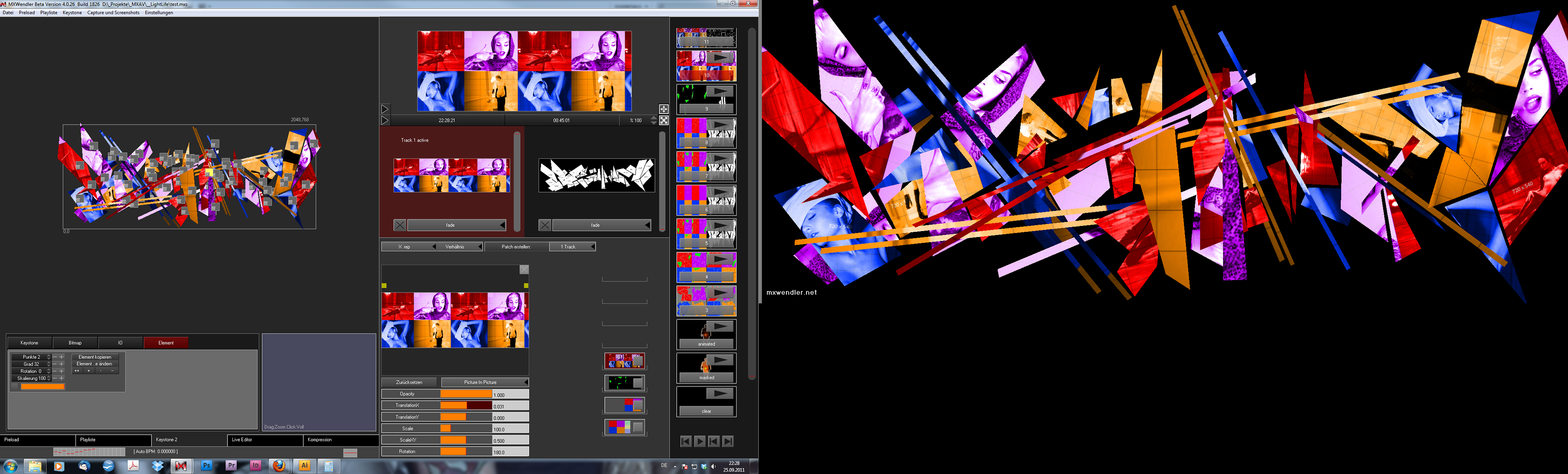Click the Element ..e ändern button
This screenshot has width=1568, height=474.
click(x=95, y=364)
